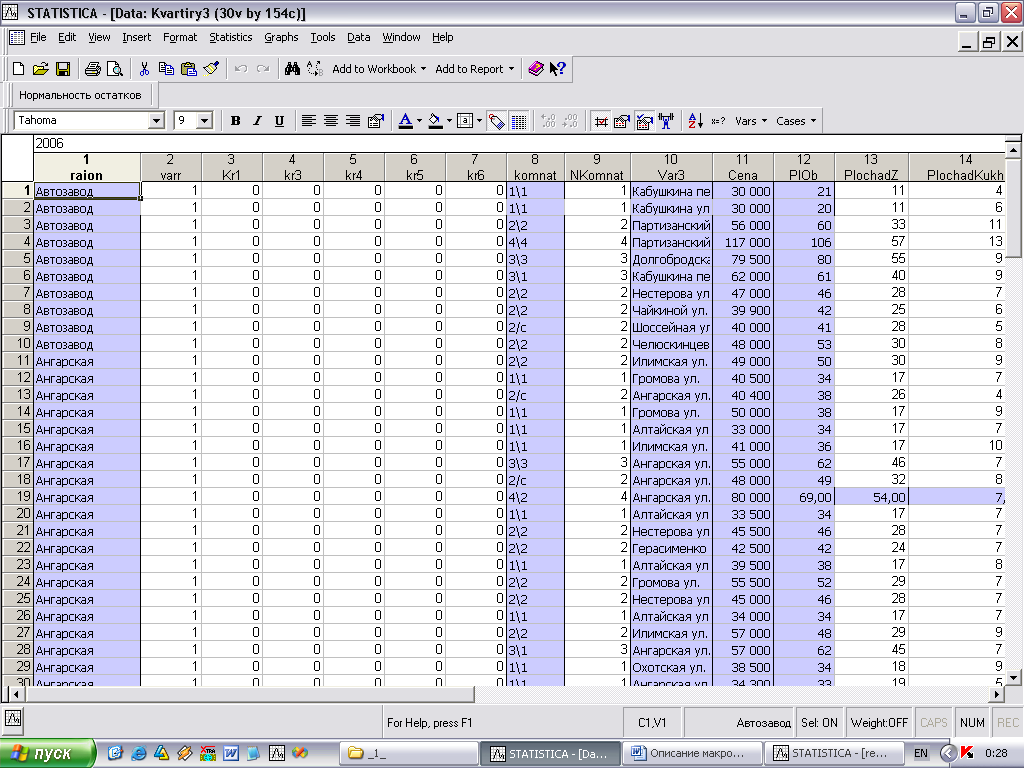The image size is (1024, 768).
Task: Click the STATISTICA Help book icon
Action: coord(536,69)
